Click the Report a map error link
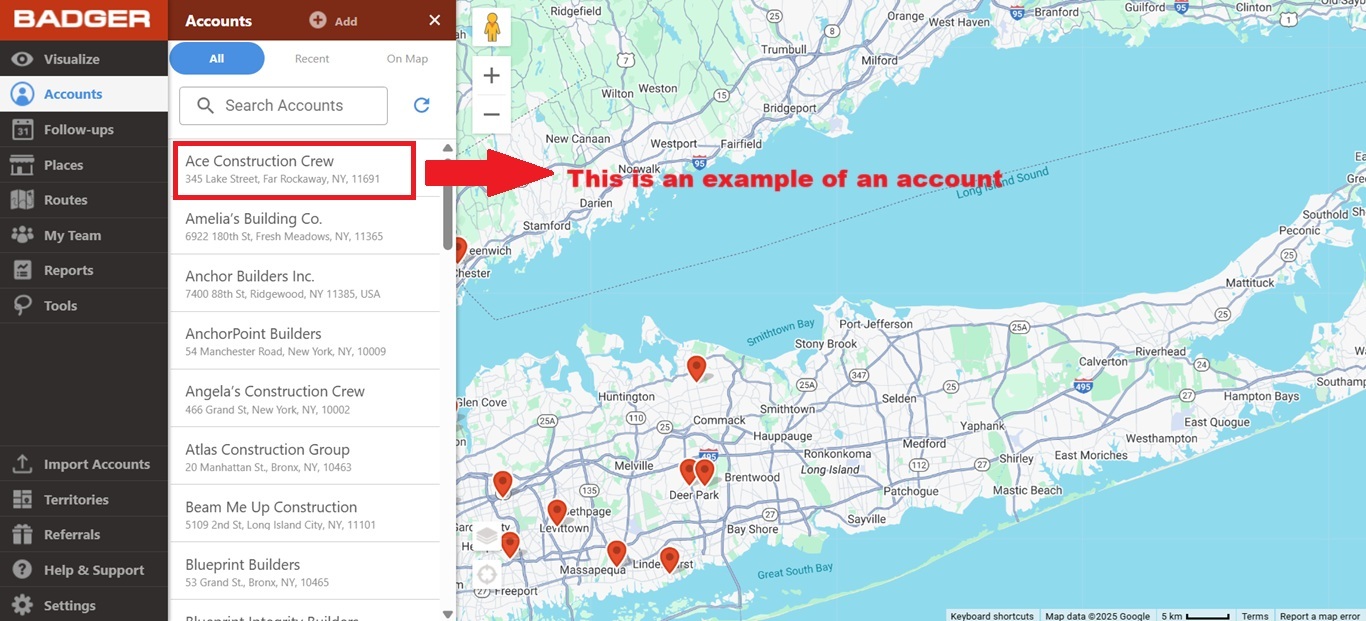Screen dimensions: 1366x621 point(1320,616)
